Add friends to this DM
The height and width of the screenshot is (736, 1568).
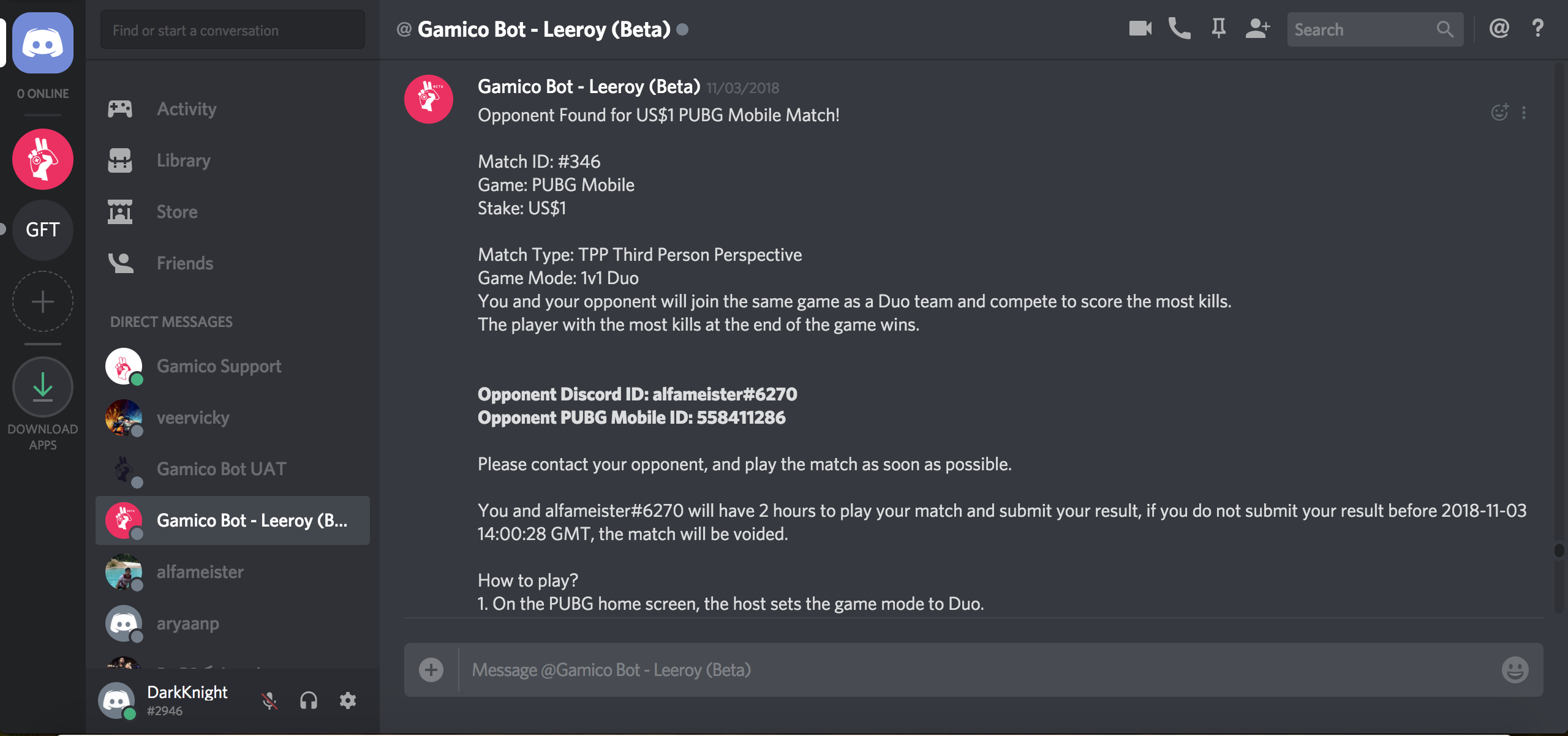[x=1257, y=28]
